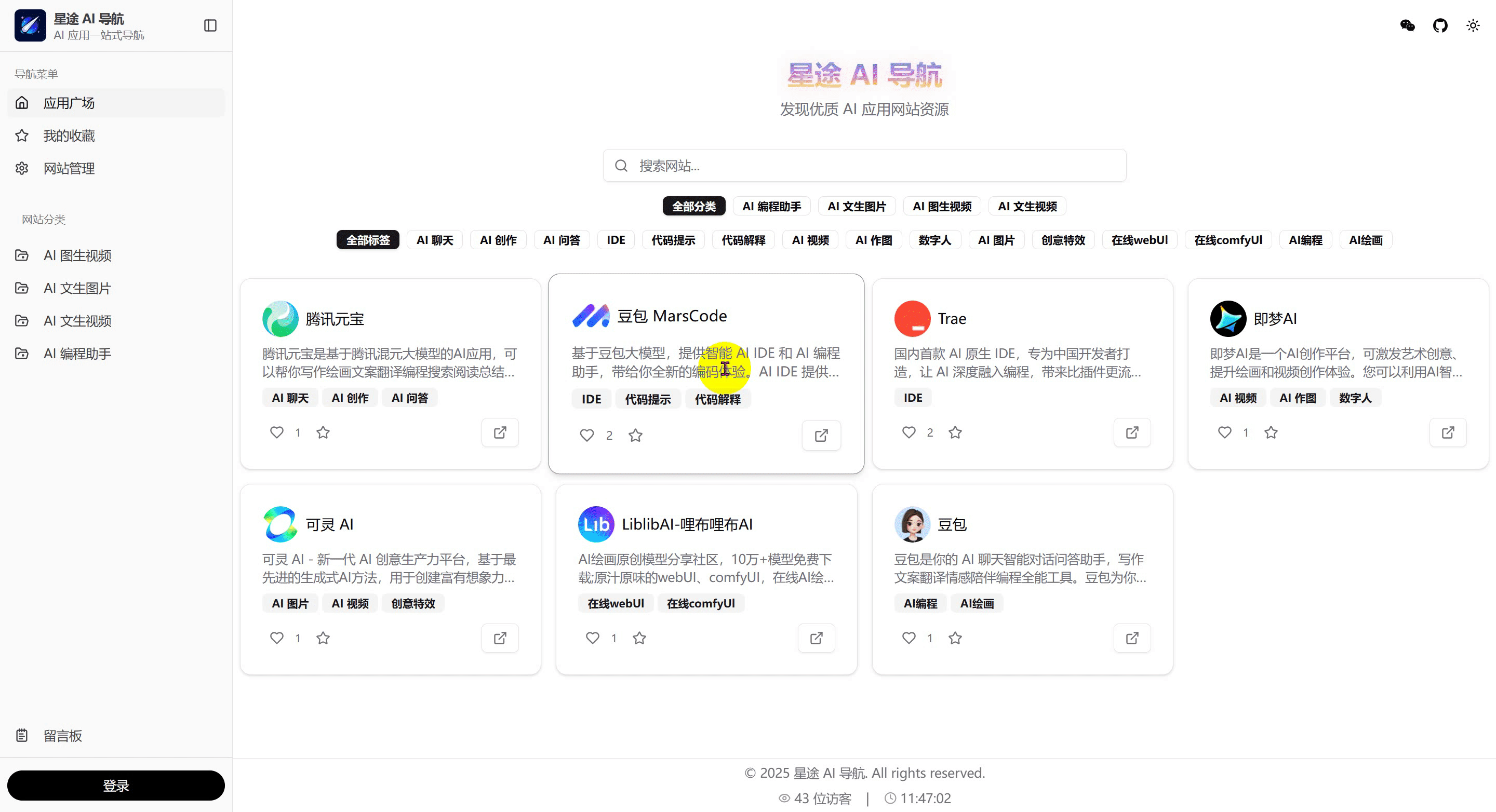The width and height of the screenshot is (1496, 812).
Task: Click the LiblibAI Lib logo icon
Action: (596, 524)
